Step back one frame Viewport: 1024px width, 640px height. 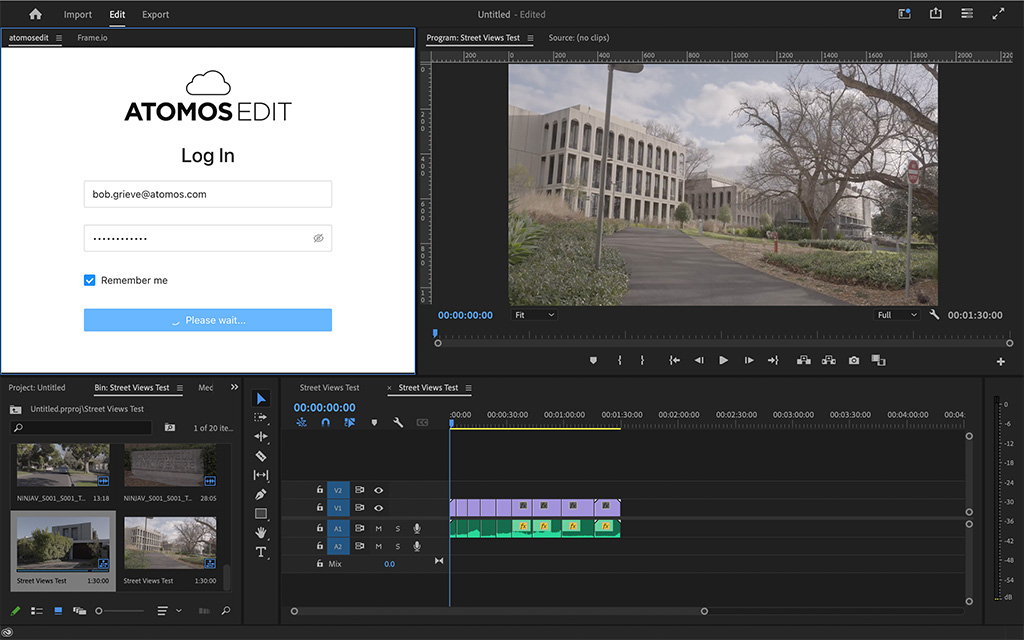click(699, 360)
